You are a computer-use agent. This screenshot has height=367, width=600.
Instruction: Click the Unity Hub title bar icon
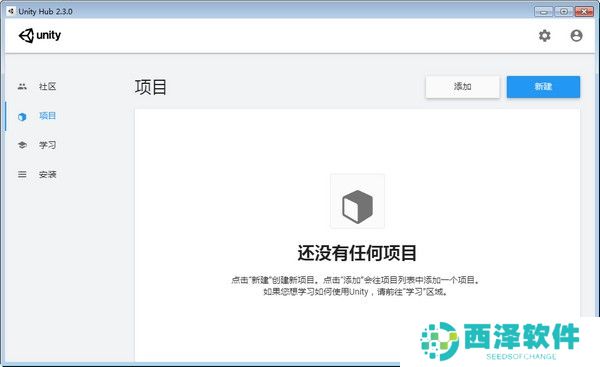click(x=11, y=11)
